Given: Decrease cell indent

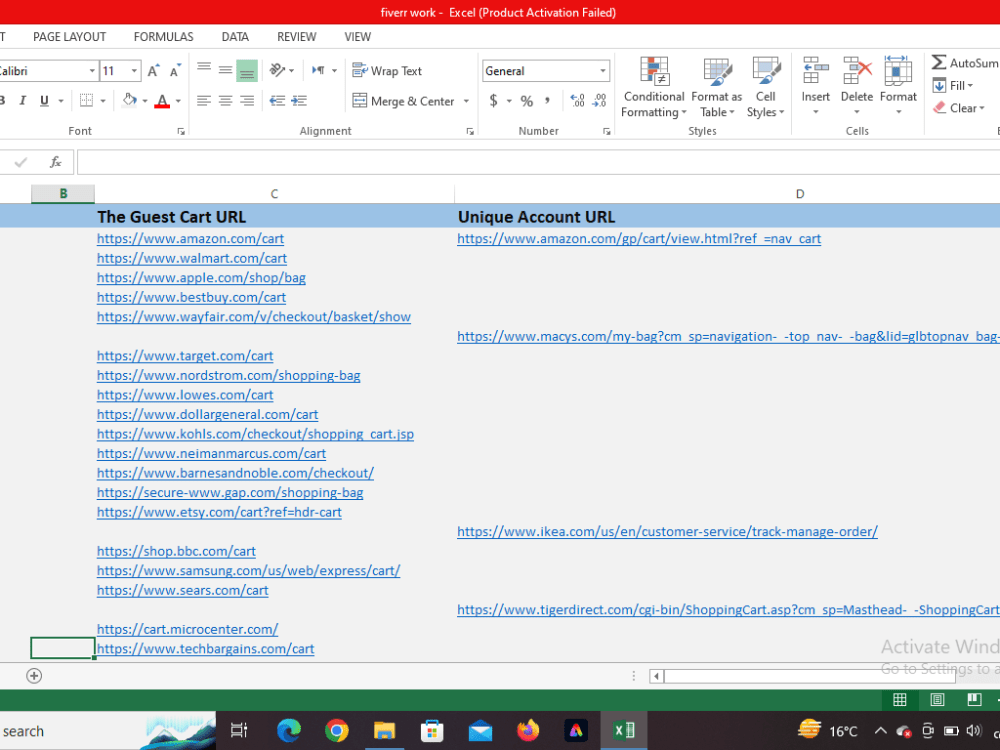Looking at the screenshot, I should (x=277, y=101).
